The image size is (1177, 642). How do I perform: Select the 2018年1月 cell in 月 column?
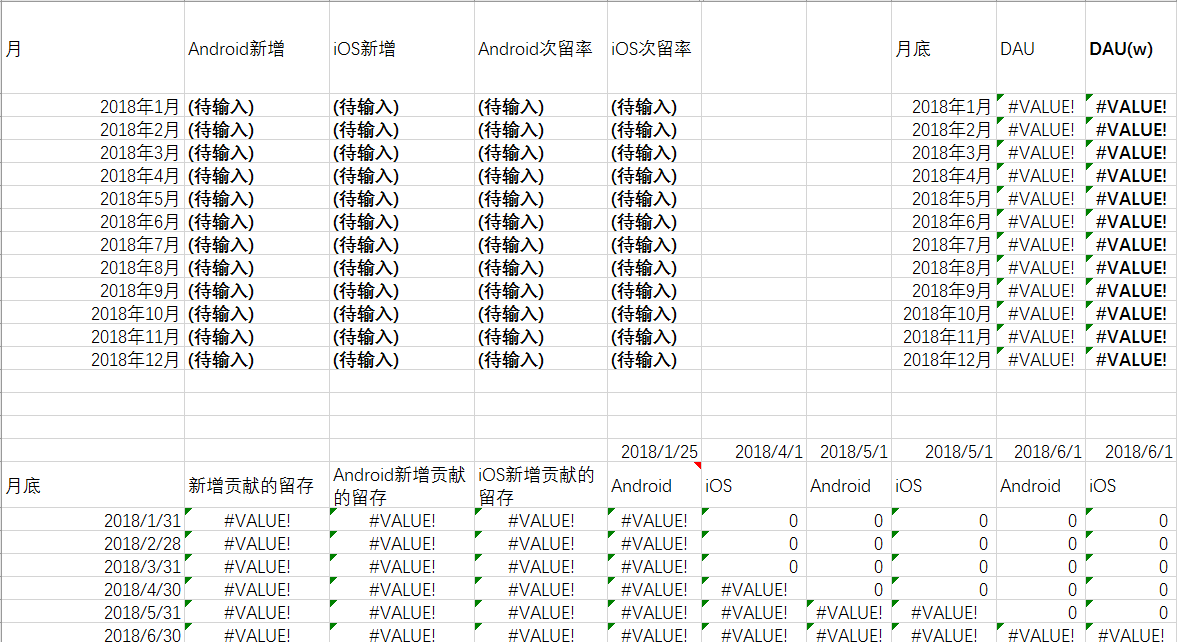tap(92, 106)
